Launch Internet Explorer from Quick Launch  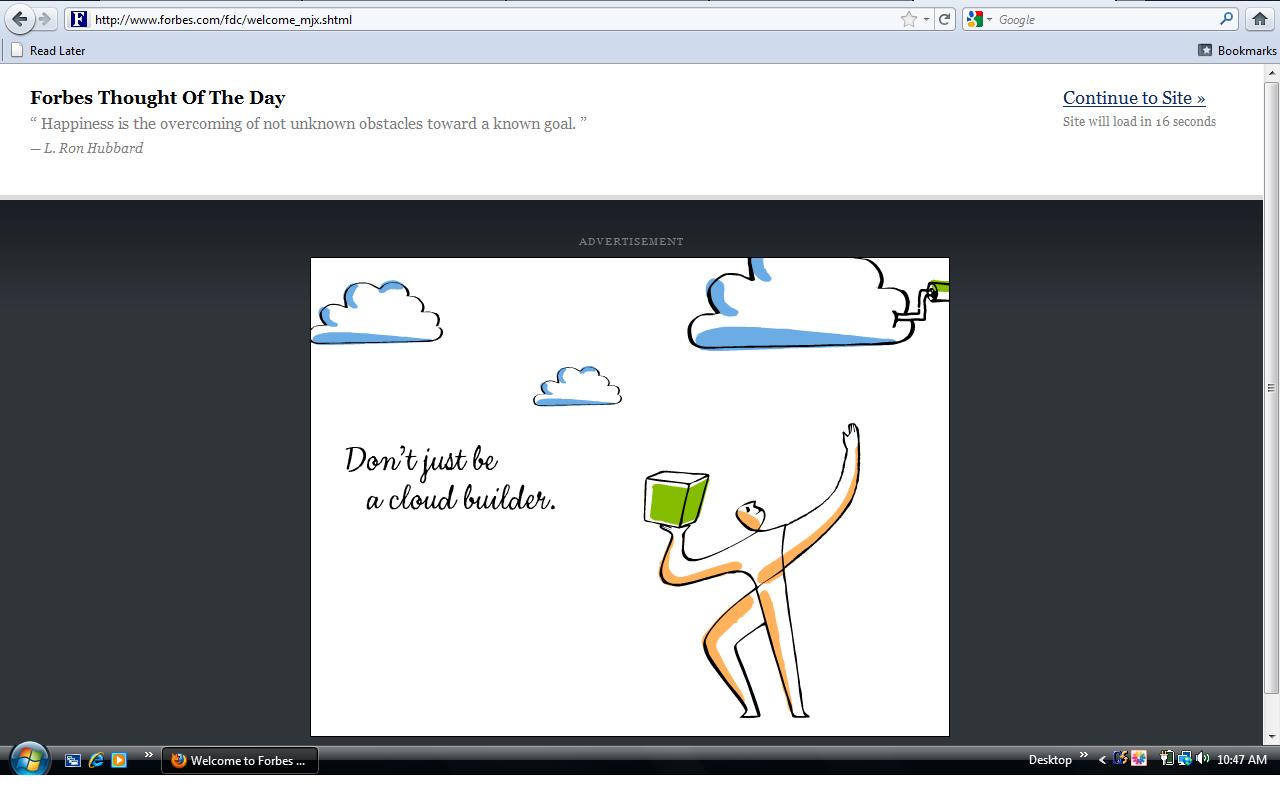96,760
